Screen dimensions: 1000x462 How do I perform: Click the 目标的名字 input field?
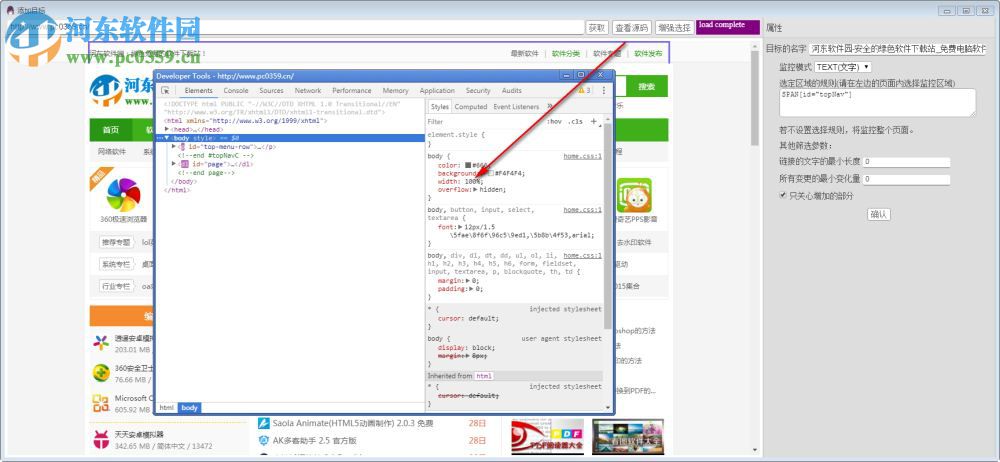pos(897,49)
